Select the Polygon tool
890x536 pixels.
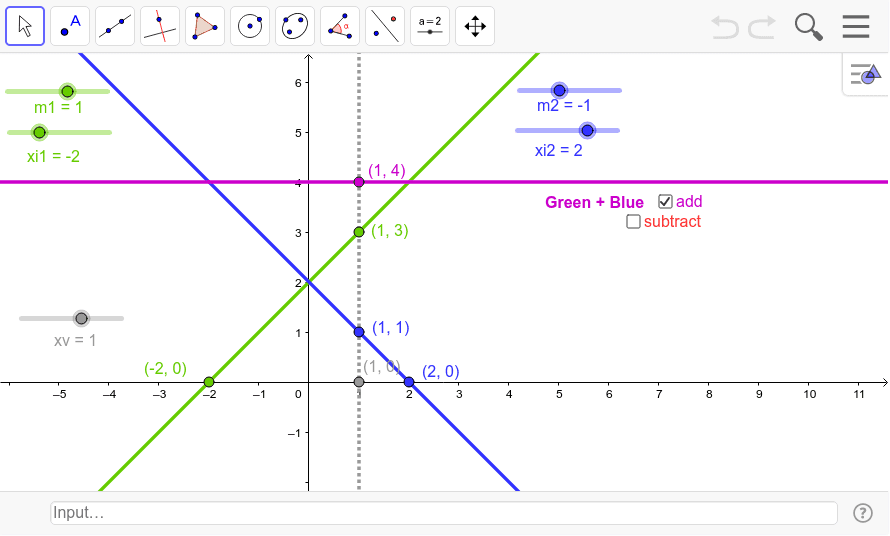205,26
